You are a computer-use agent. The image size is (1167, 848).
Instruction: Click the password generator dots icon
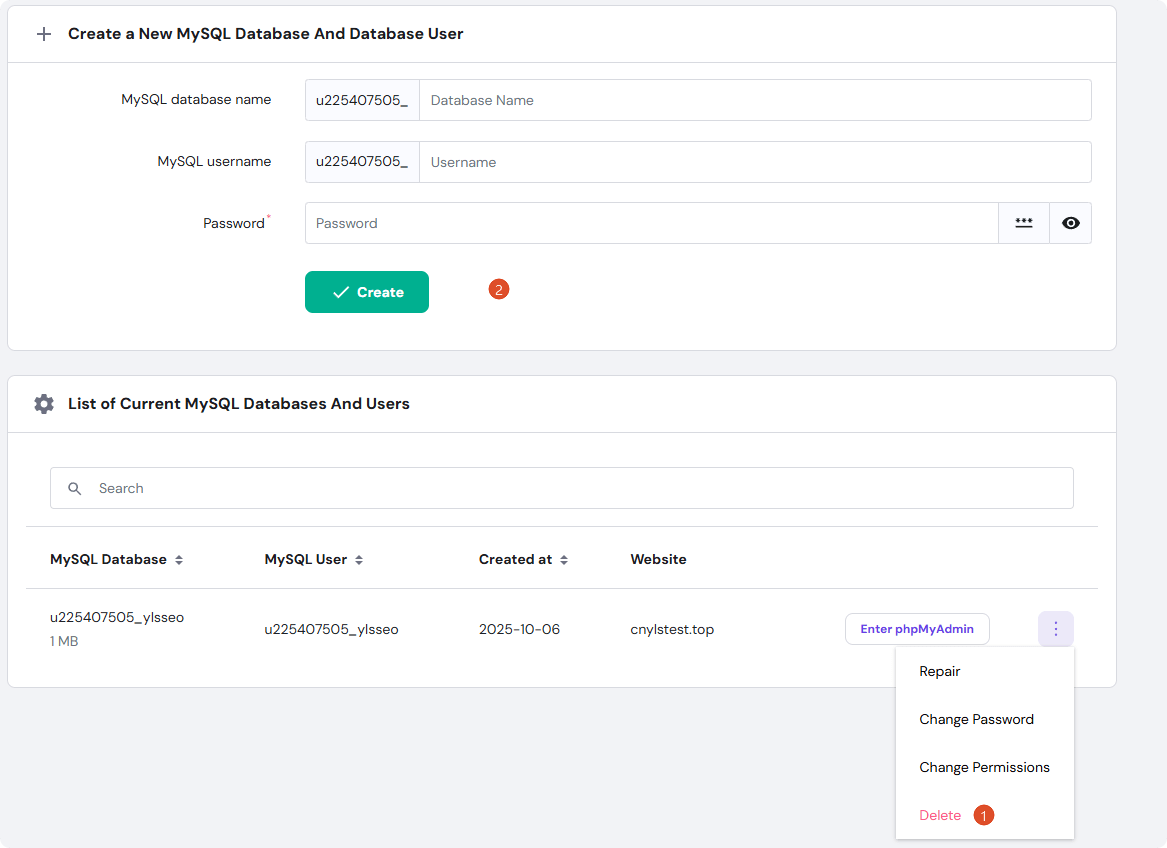(1023, 223)
